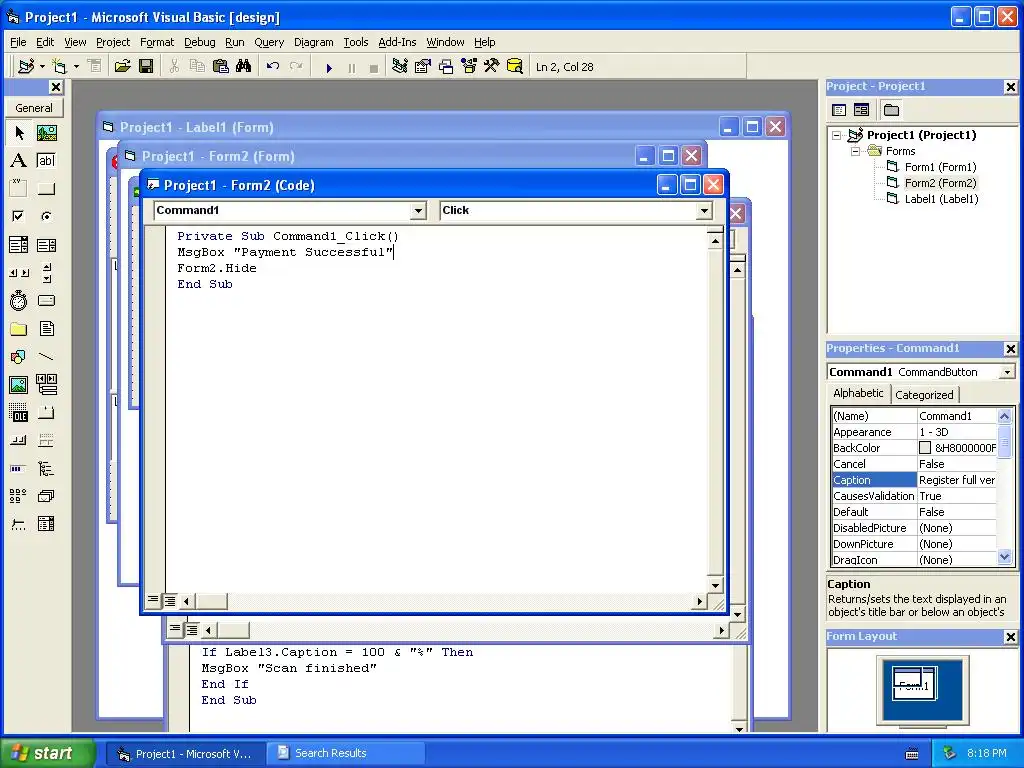The image size is (1024, 768).
Task: Select the CheckBox control tool
Action: [x=19, y=216]
